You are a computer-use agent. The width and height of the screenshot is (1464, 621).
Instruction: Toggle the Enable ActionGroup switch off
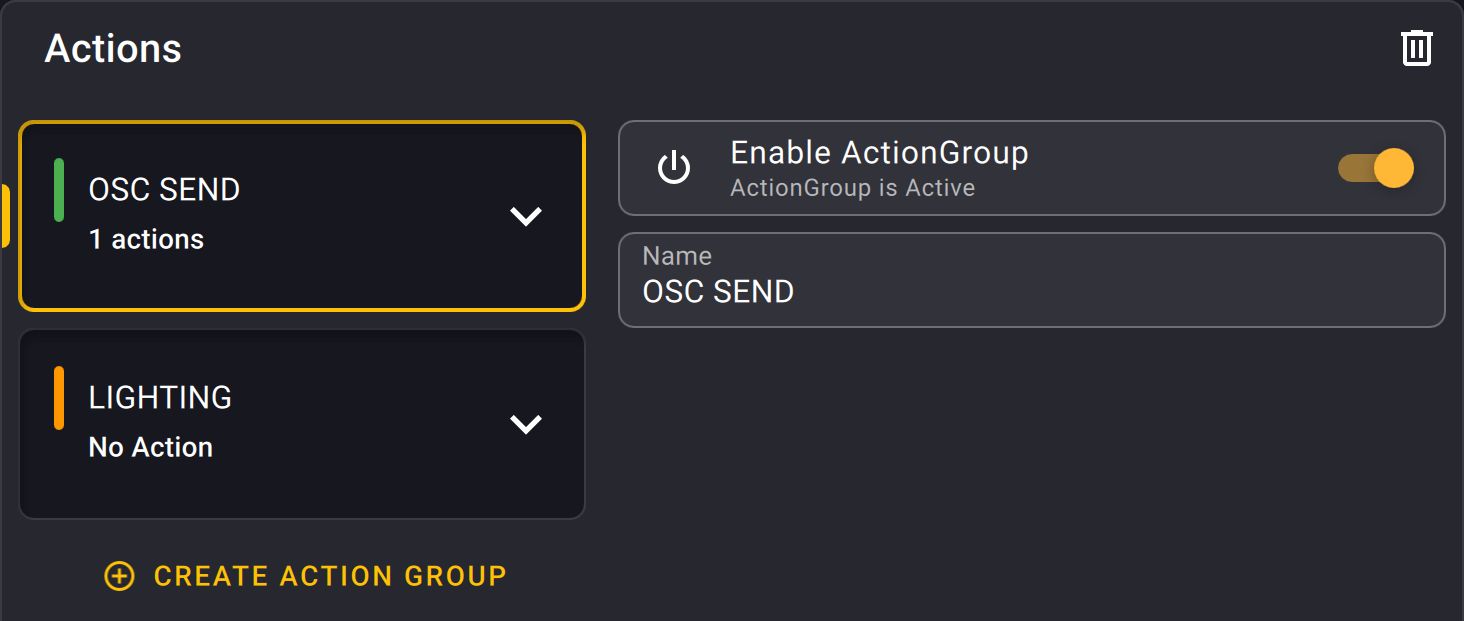[1376, 168]
